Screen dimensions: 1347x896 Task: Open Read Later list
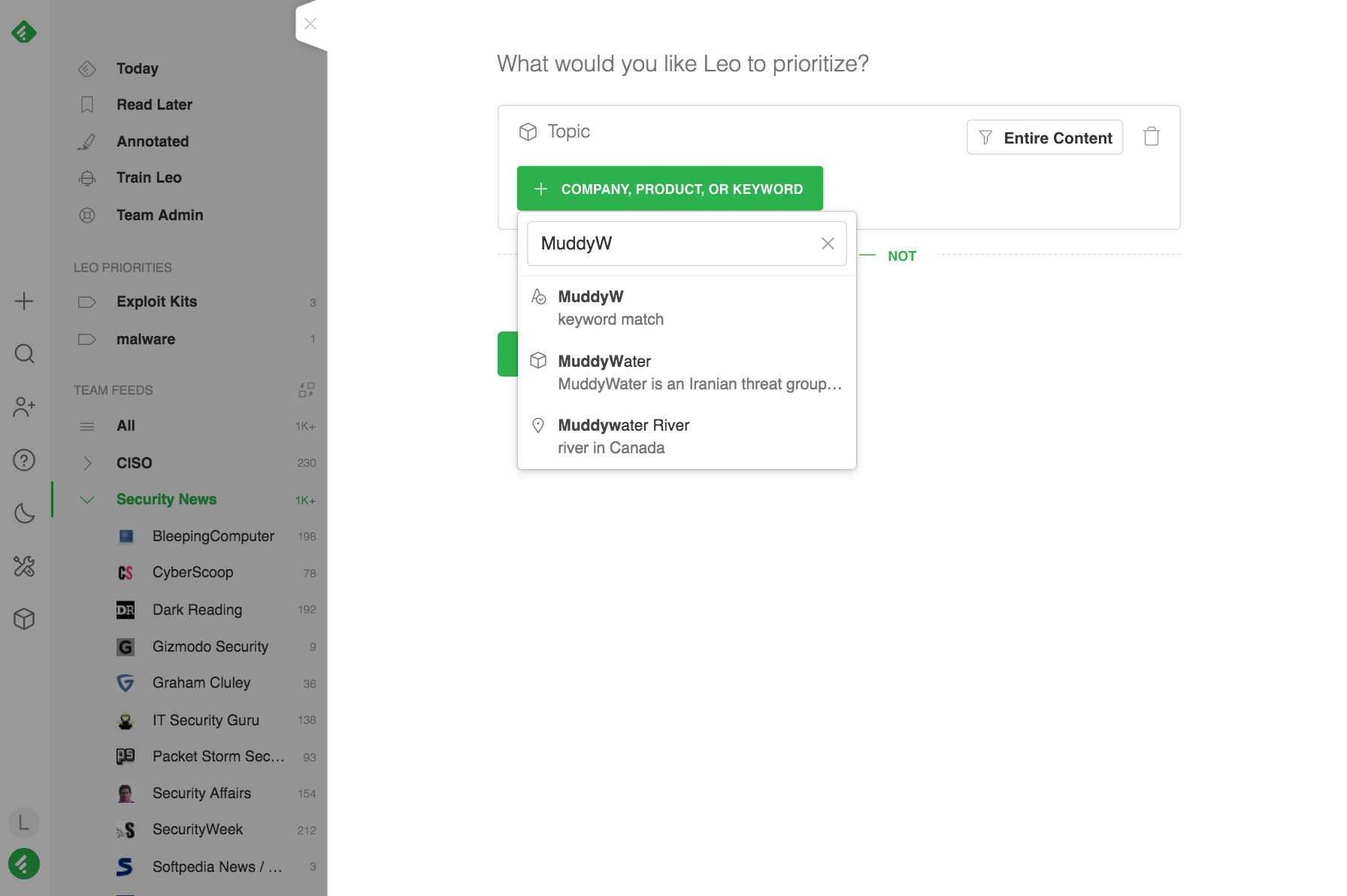point(154,104)
